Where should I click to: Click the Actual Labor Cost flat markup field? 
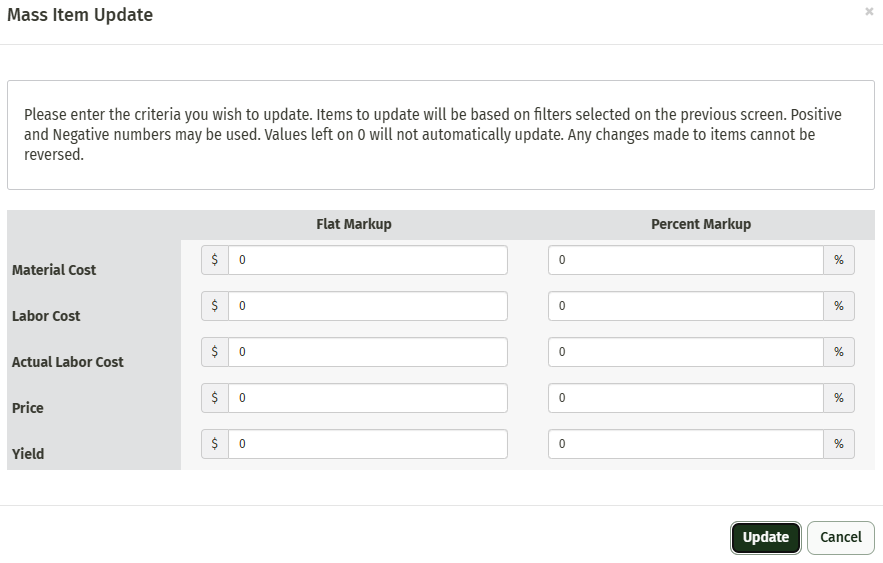click(367, 352)
